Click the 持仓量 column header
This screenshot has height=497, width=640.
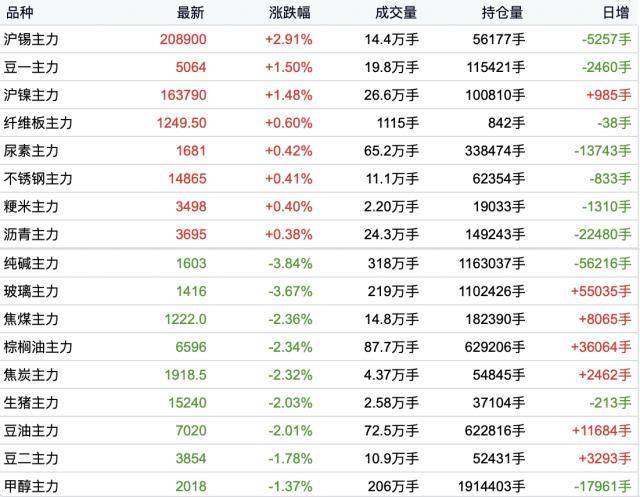[x=502, y=13]
